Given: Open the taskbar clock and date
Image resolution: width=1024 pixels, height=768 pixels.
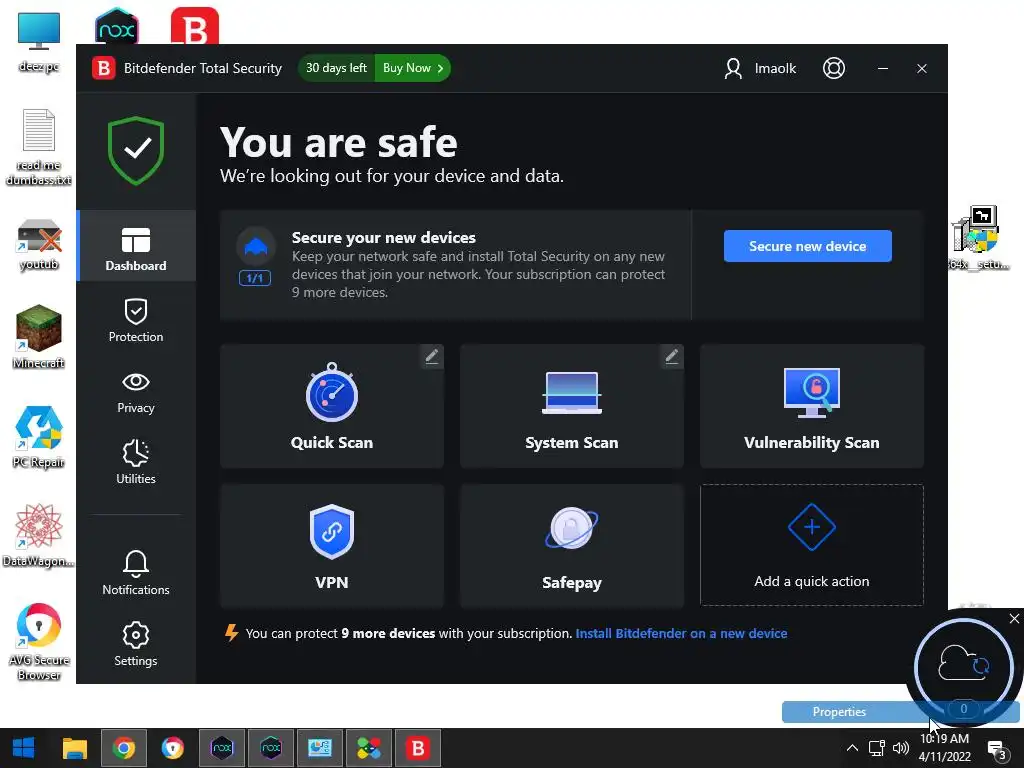Looking at the screenshot, I should (x=944, y=748).
